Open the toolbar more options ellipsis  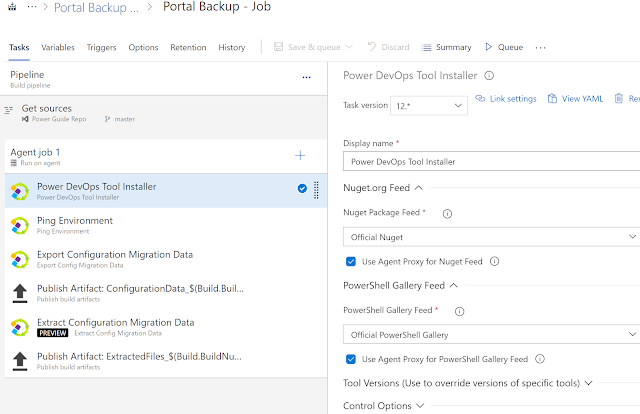(541, 47)
